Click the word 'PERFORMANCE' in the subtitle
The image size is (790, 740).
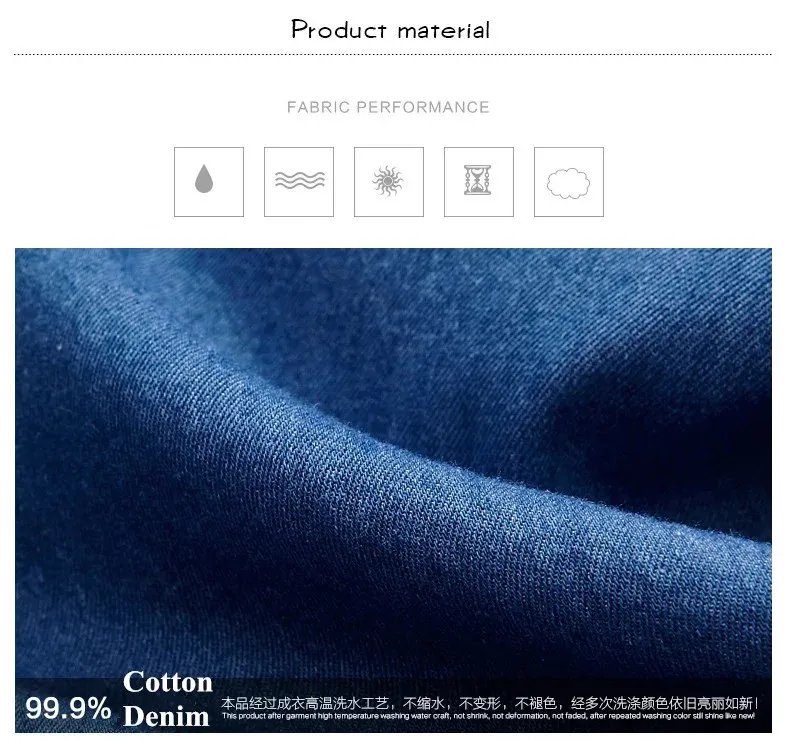tap(423, 107)
